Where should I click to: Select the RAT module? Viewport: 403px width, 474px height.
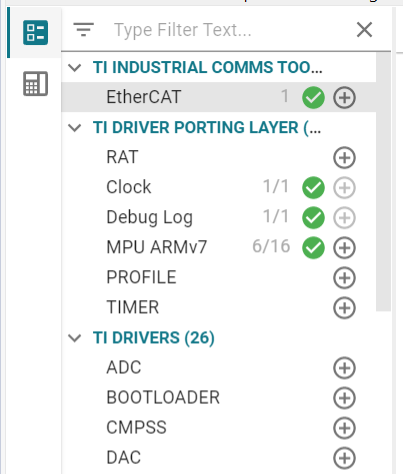point(122,157)
